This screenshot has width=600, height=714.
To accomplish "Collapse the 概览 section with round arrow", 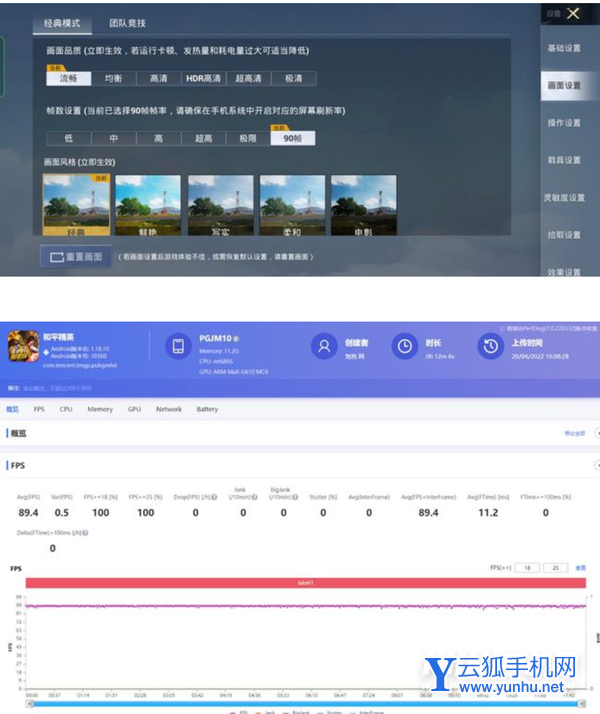I will coord(598,433).
